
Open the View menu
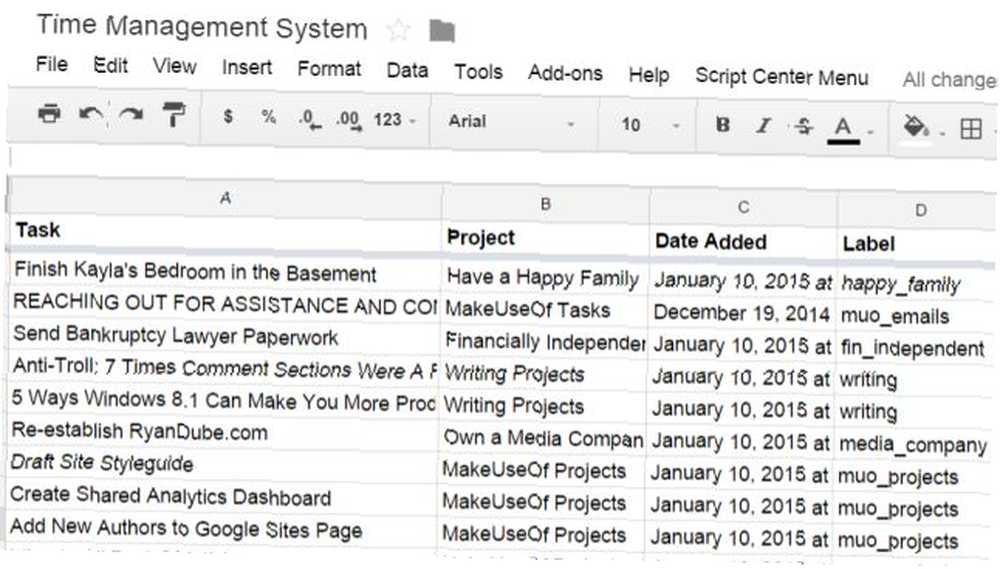pos(174,66)
